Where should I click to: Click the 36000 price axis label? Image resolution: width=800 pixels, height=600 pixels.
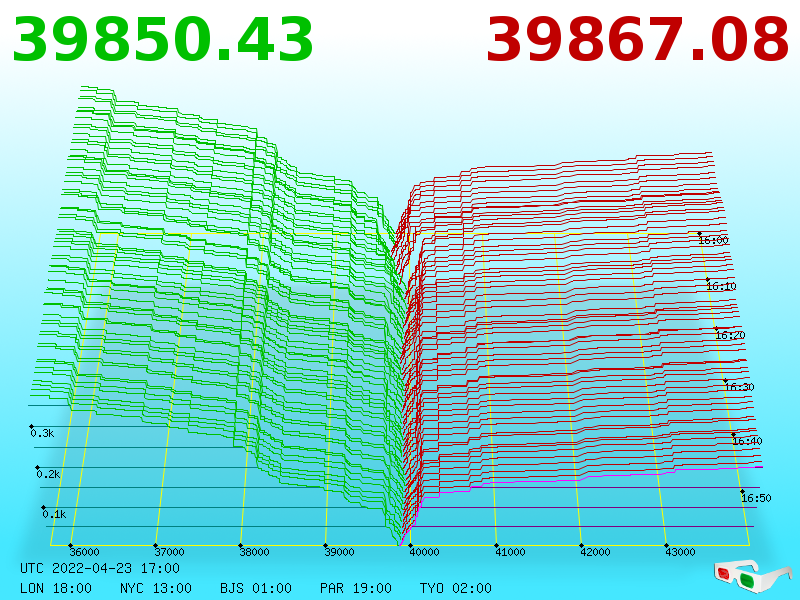click(x=85, y=552)
